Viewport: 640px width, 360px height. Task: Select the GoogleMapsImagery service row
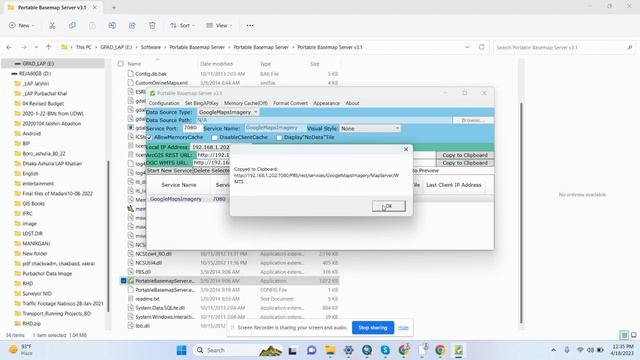coord(320,199)
